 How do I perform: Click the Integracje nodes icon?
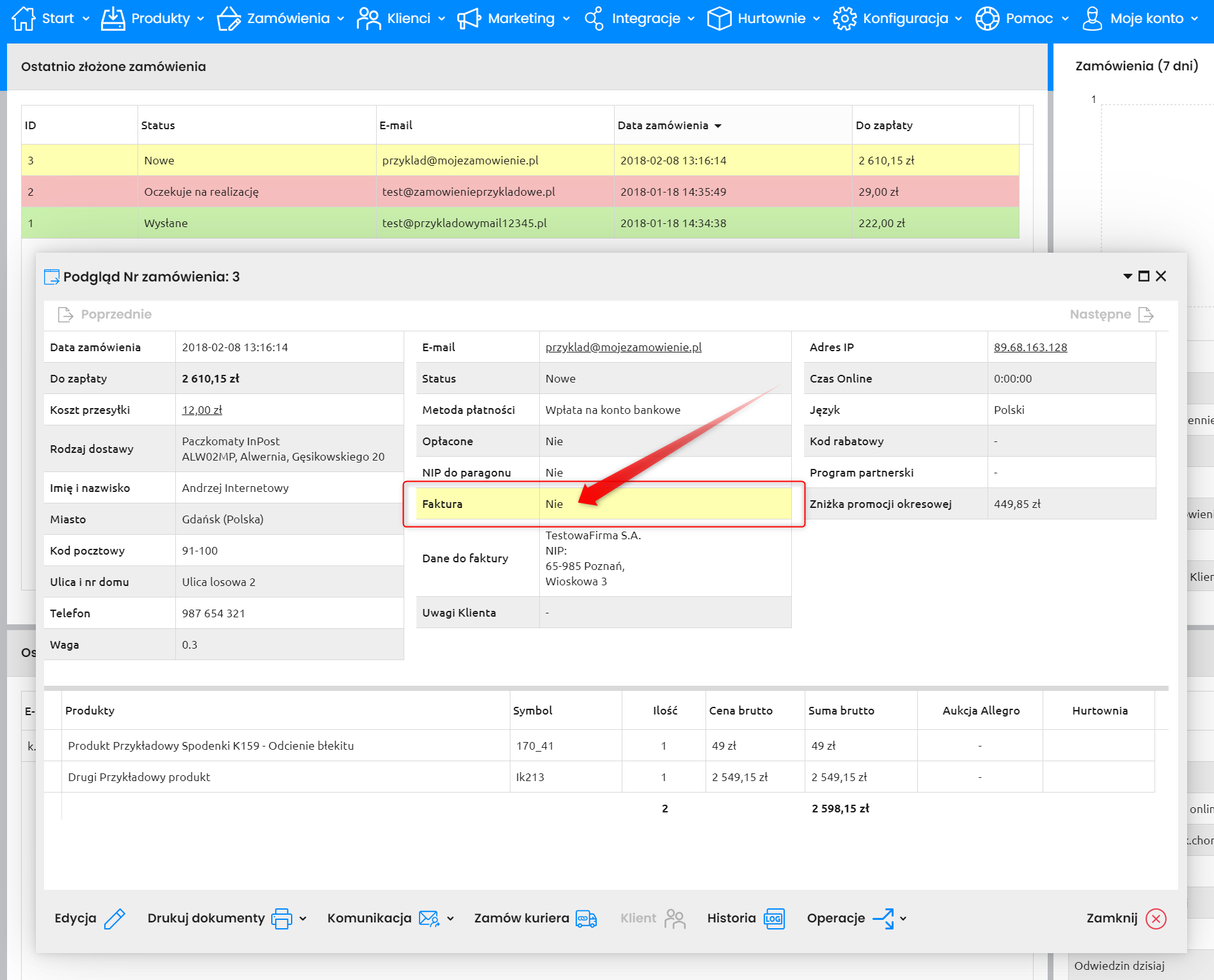coord(594,19)
